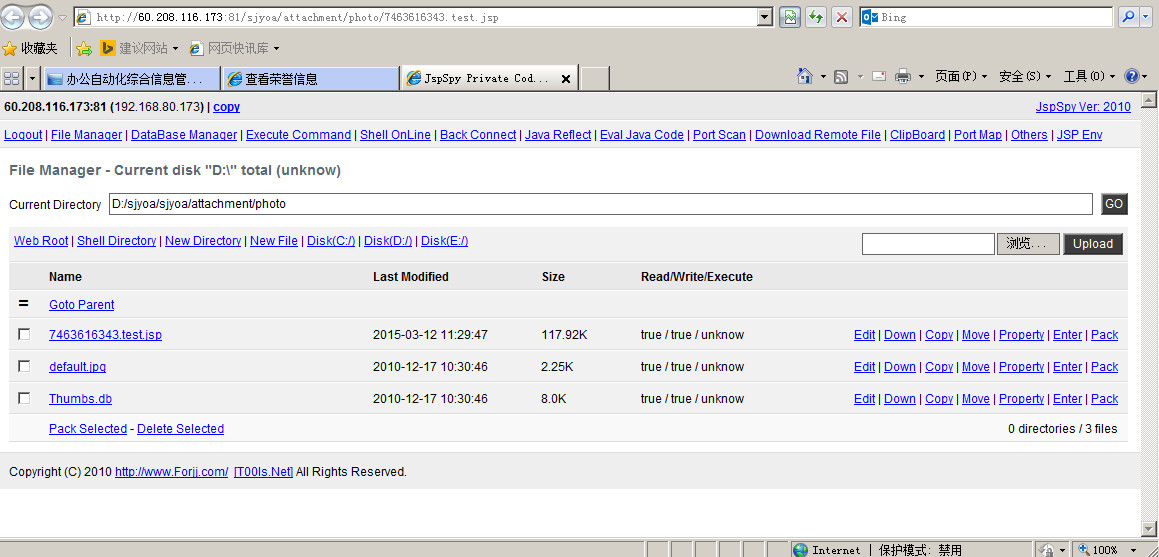
Task: Click the copy link beside IP address
Action: [x=226, y=106]
